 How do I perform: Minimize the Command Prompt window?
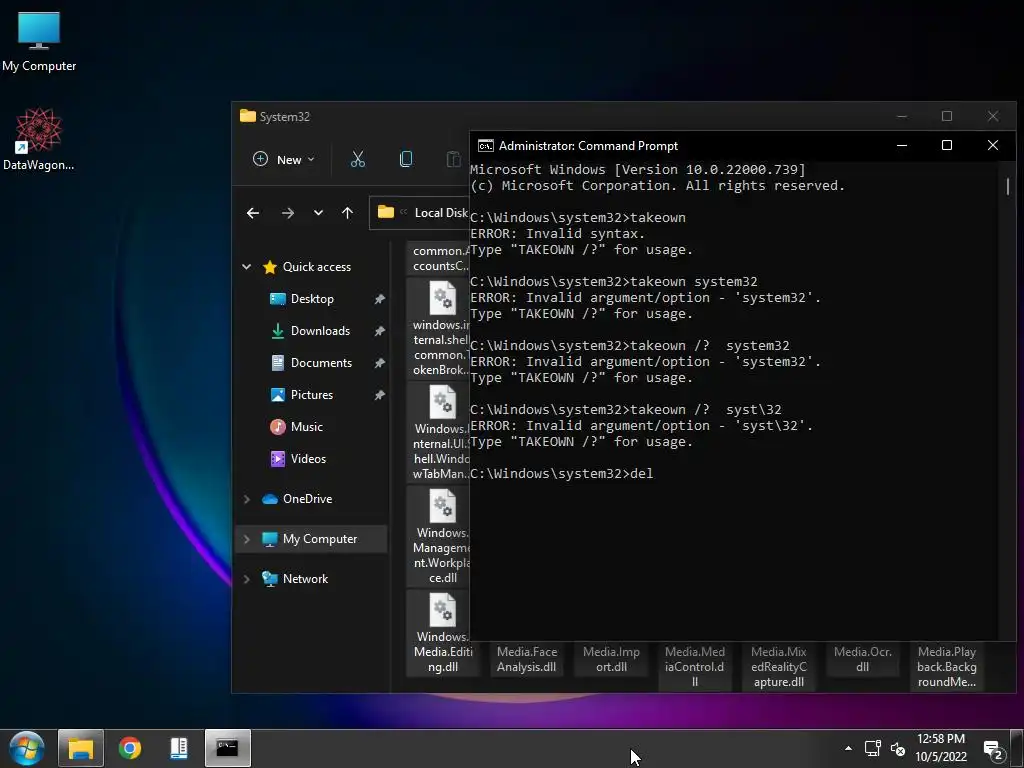pyautogui.click(x=902, y=145)
